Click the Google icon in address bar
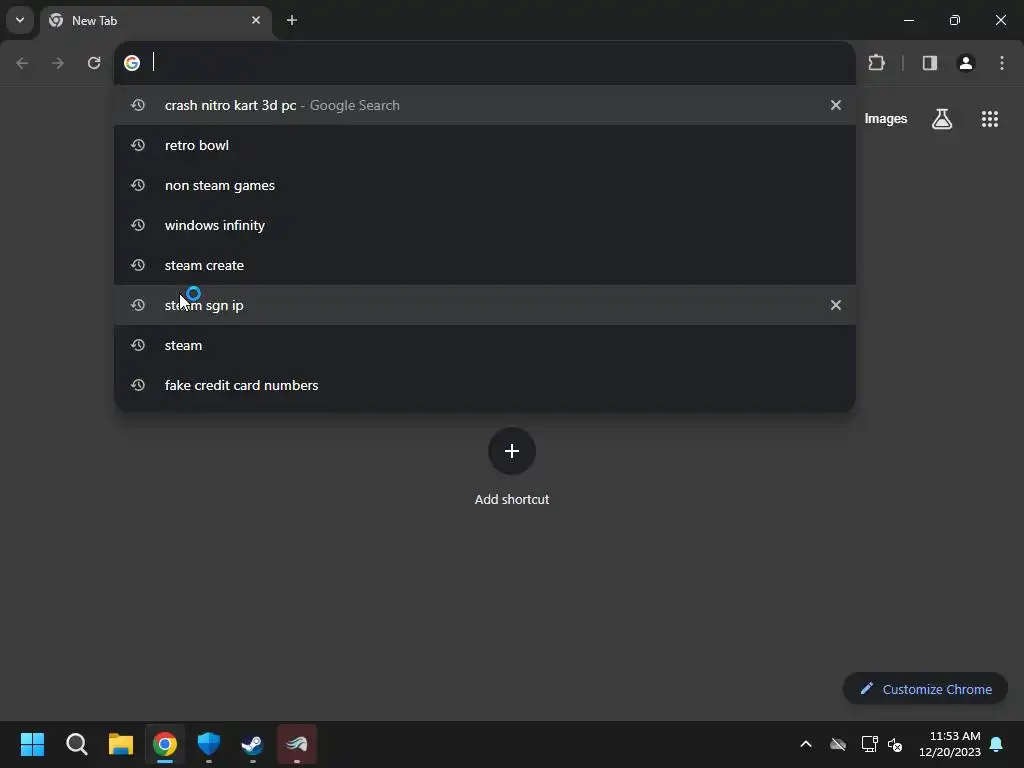Screen dimensions: 1024x768 coord(132,63)
